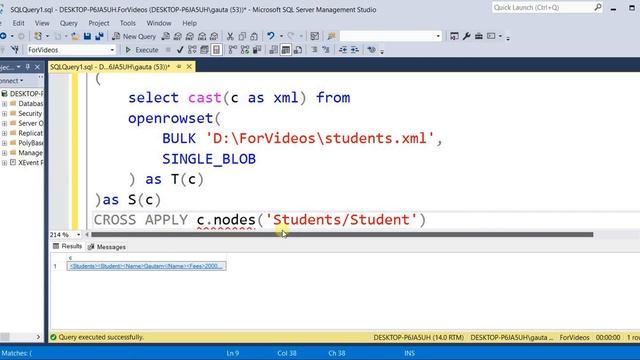This screenshot has width=640, height=360.
Task: Toggle Include Live Query Statistics icon
Action: pos(245,50)
